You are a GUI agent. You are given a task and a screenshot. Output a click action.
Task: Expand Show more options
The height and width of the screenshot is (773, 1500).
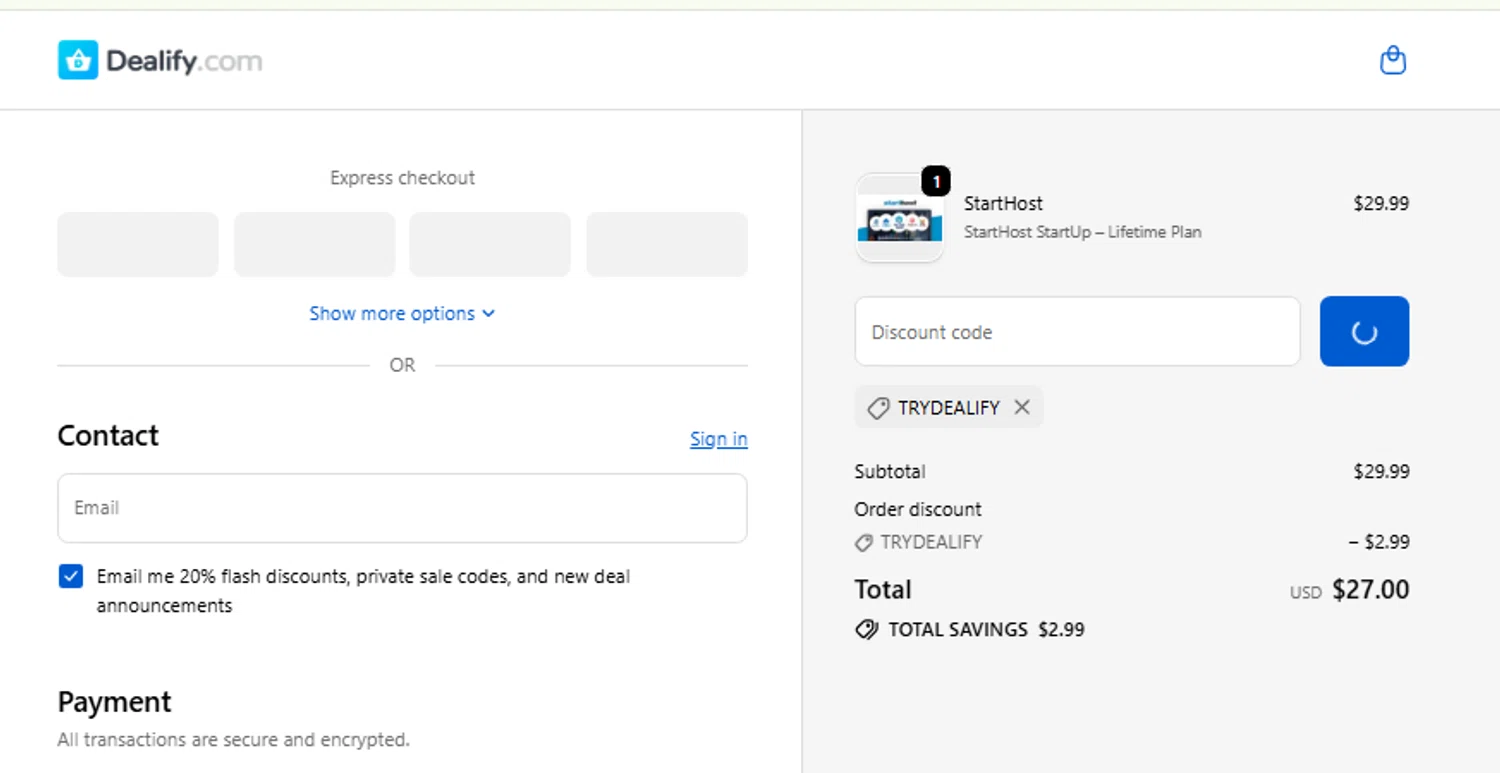click(x=402, y=313)
